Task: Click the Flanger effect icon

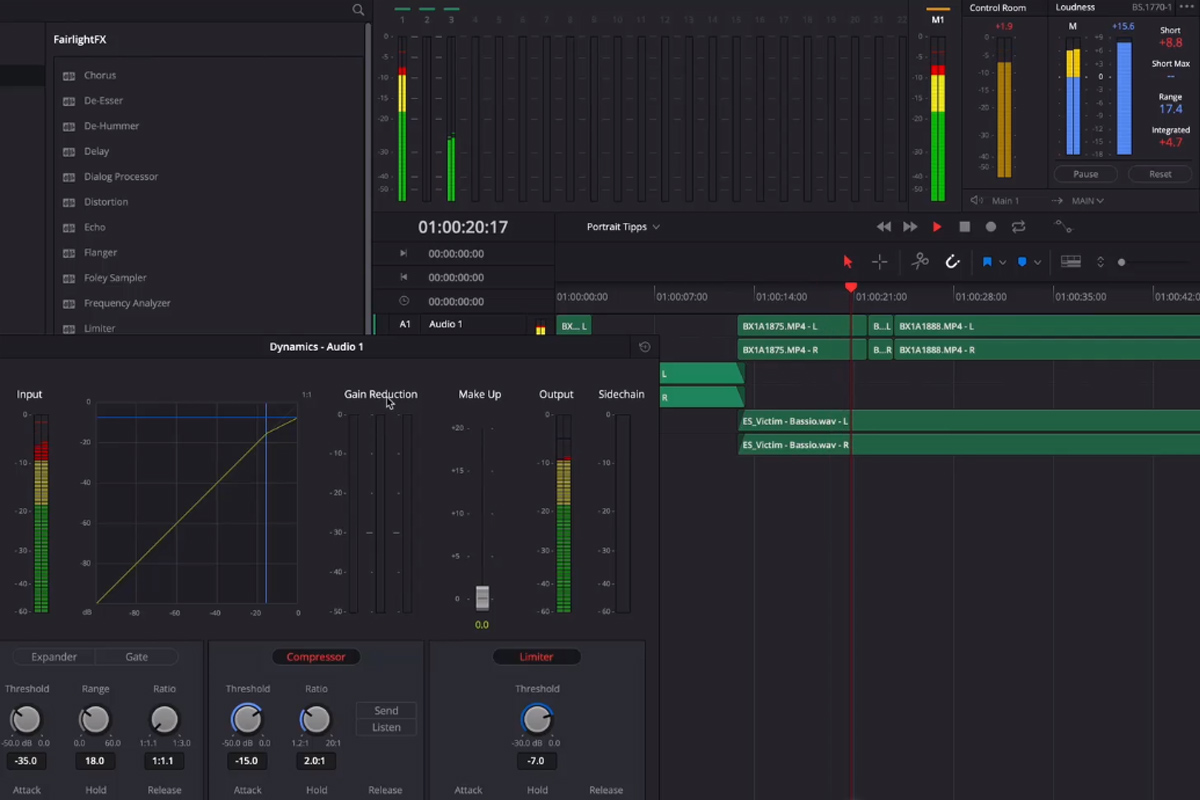Action: pyautogui.click(x=69, y=253)
